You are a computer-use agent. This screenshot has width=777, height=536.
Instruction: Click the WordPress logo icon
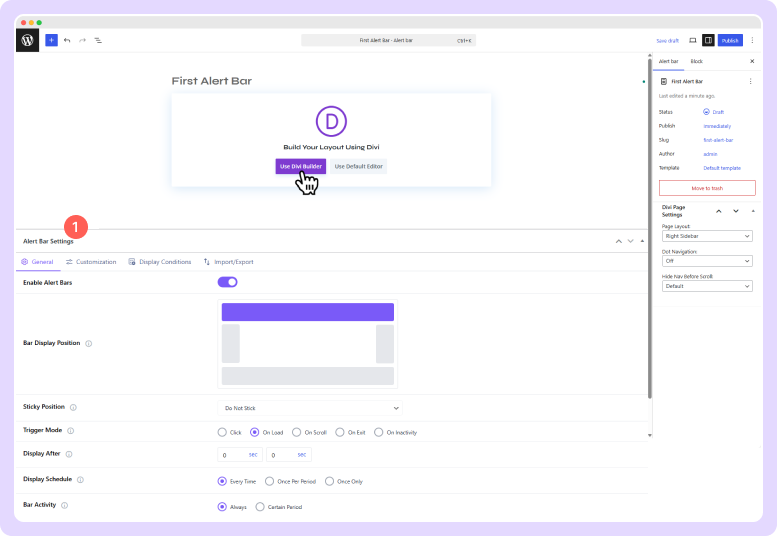coord(28,40)
